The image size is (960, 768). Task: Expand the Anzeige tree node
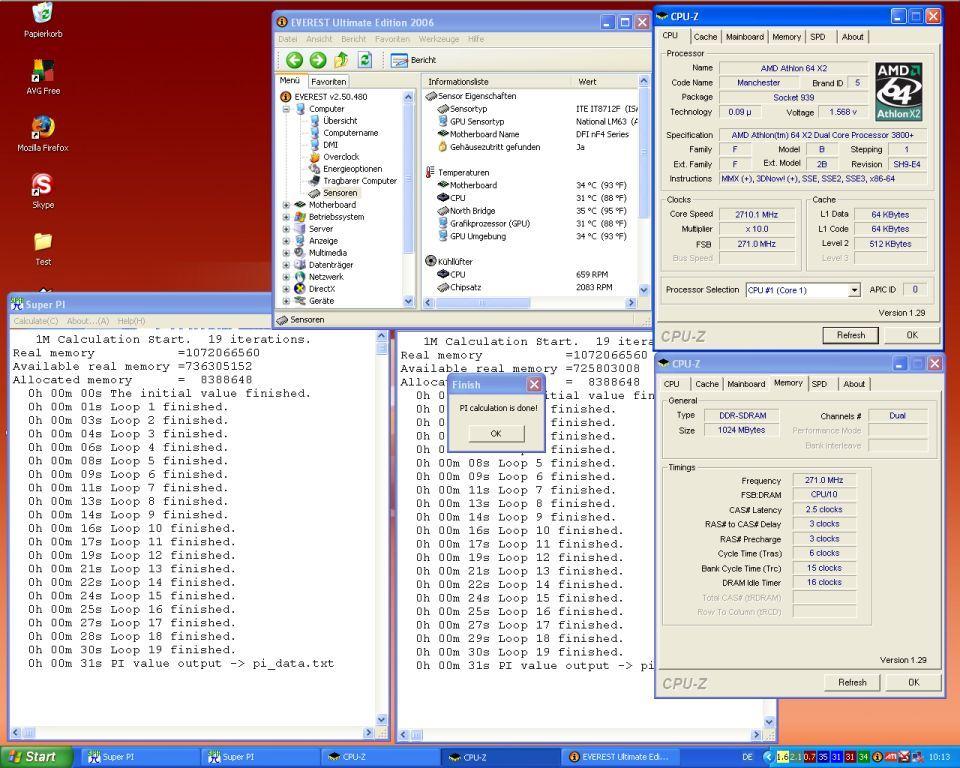click(x=286, y=241)
